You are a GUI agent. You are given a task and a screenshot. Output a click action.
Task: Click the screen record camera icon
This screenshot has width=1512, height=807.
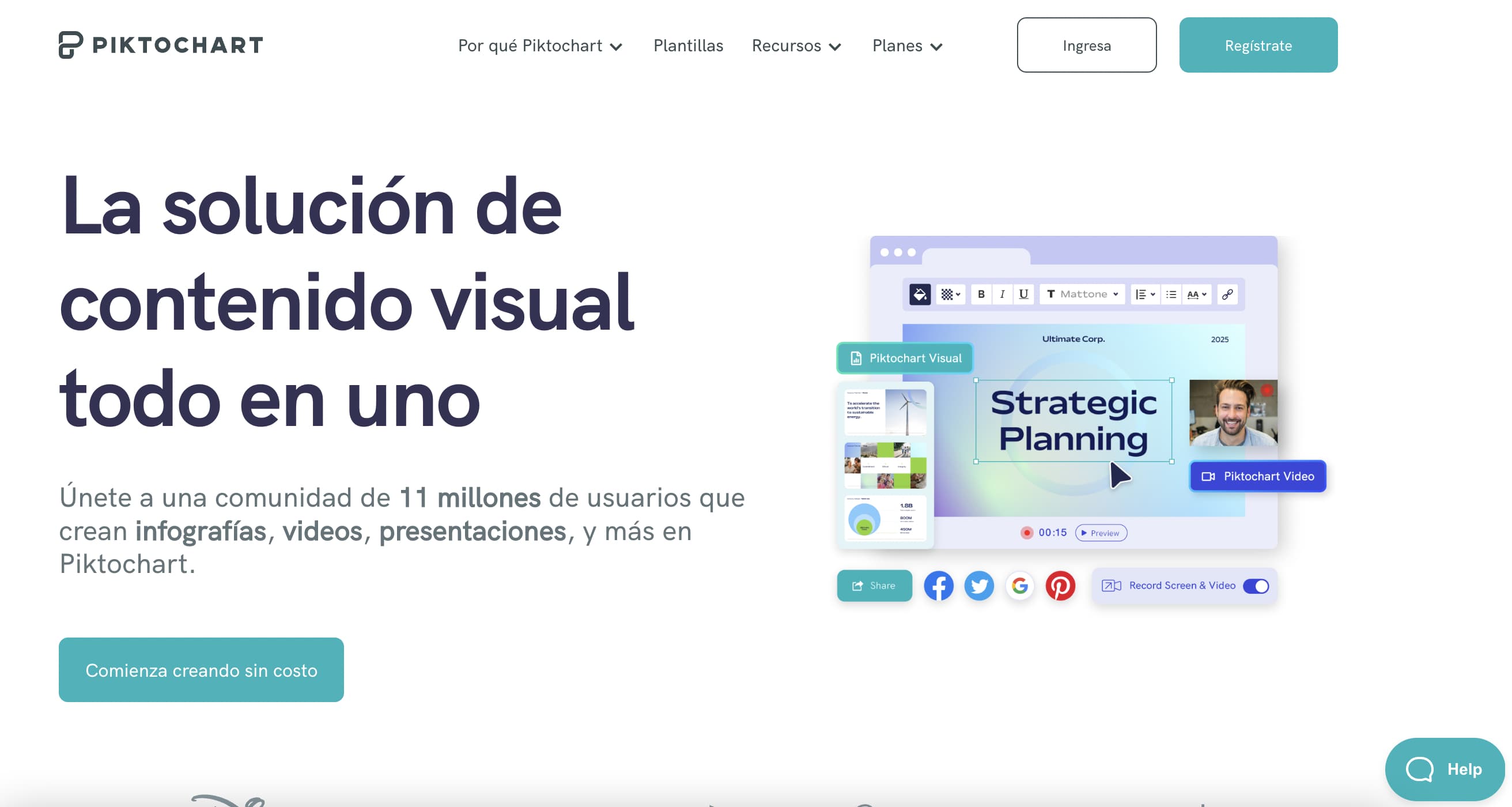click(x=1111, y=586)
